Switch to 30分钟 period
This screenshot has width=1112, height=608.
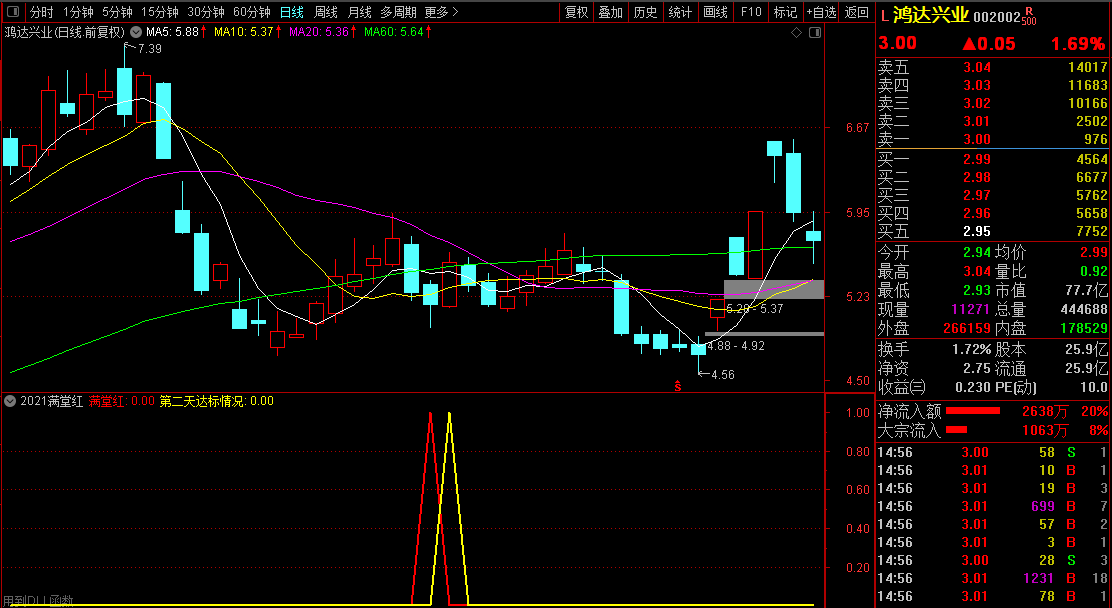coord(206,12)
